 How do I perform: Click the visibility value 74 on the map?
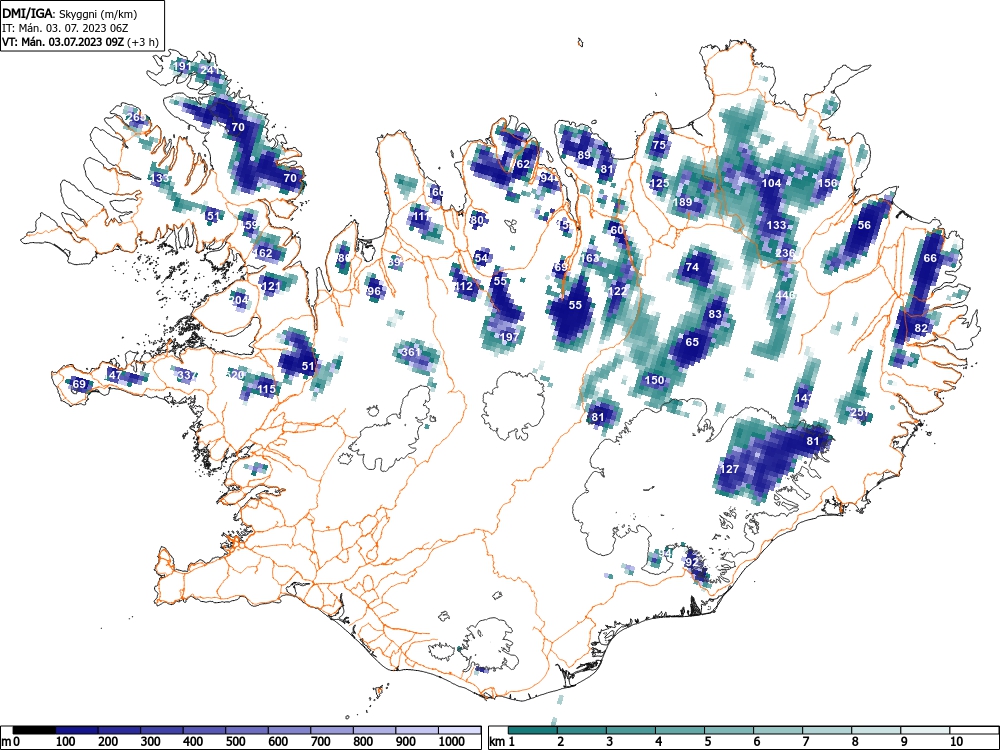tap(692, 267)
